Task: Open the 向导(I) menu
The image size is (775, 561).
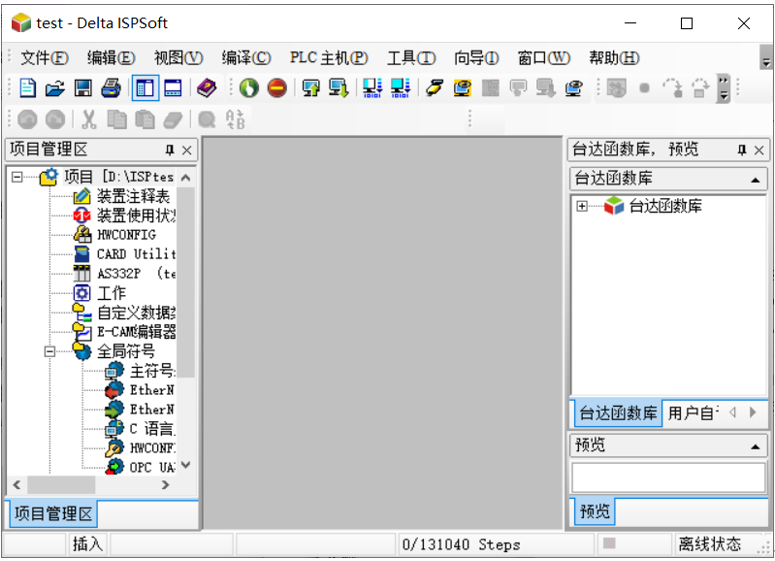Action: [476, 58]
